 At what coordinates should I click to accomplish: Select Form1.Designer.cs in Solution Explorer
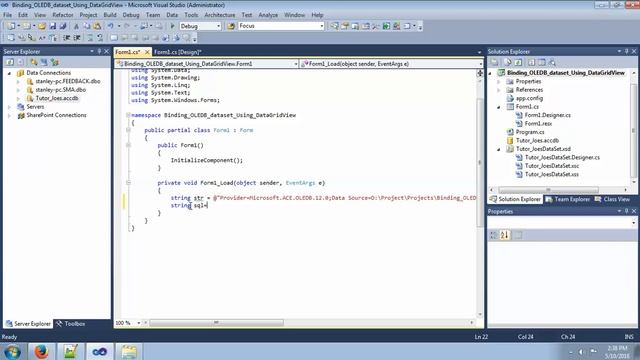[547, 115]
